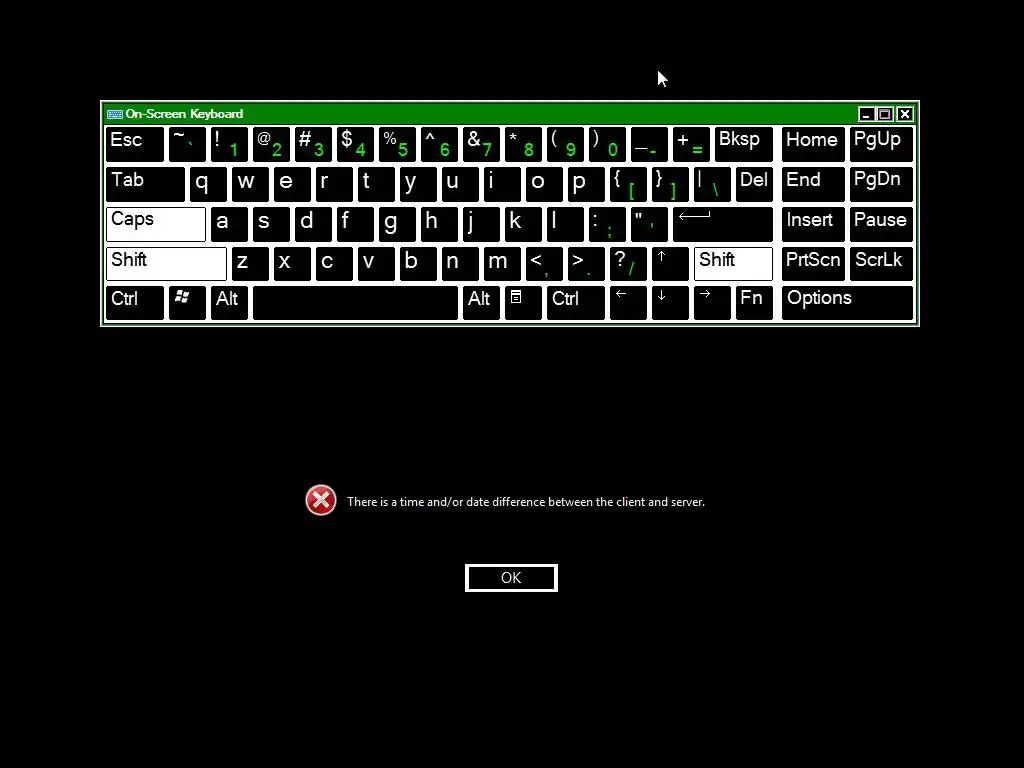Toggle the left Ctrl key
This screenshot has height=768, width=1024.
[x=135, y=303]
